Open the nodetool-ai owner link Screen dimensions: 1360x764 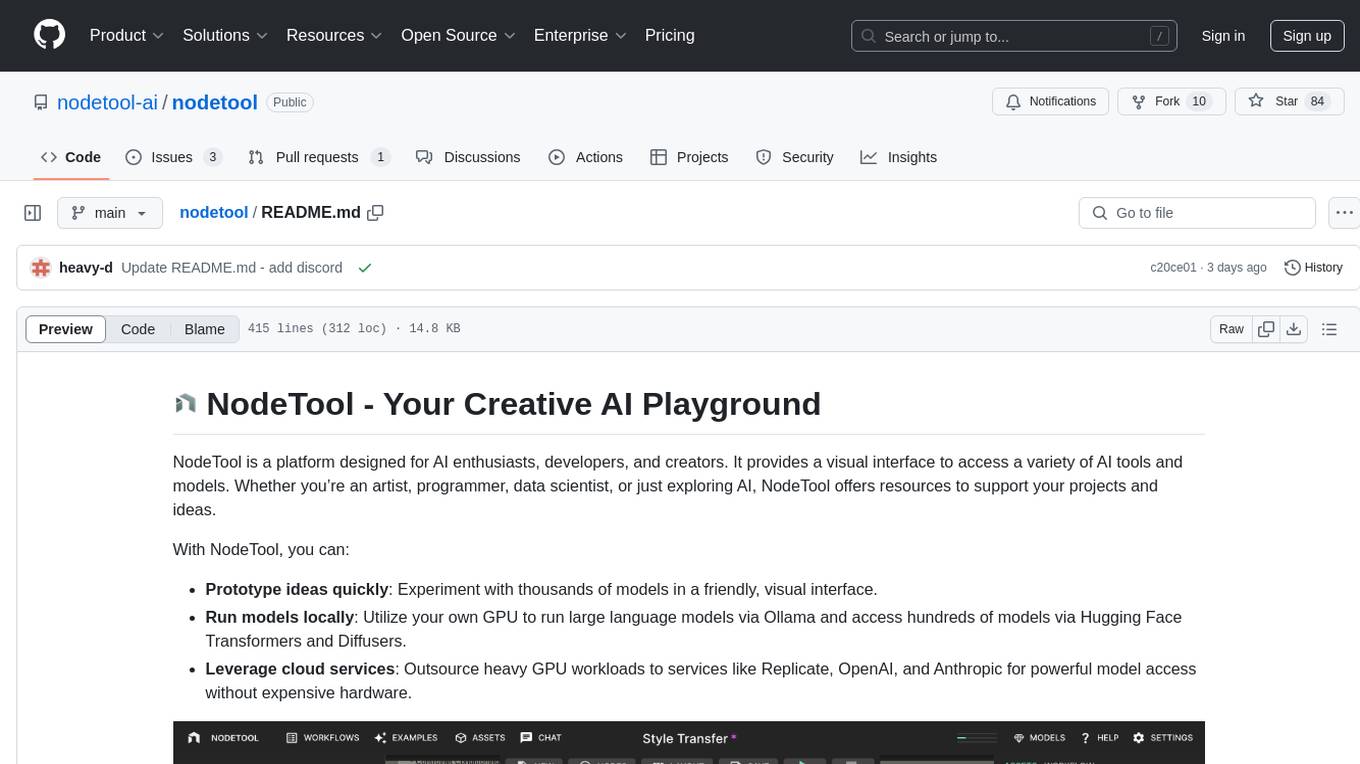coord(108,102)
